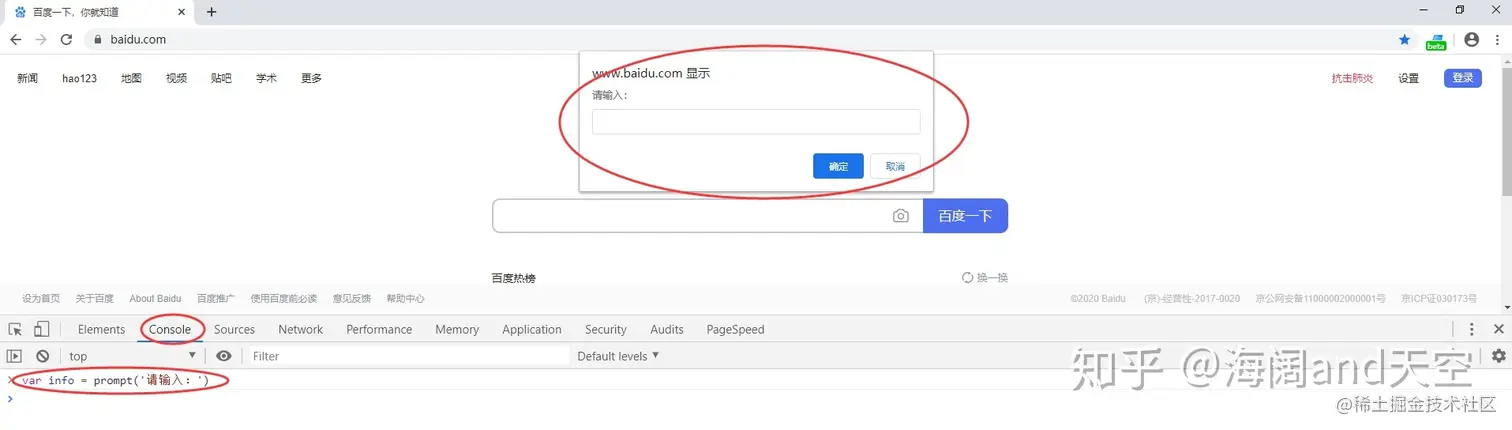Switch to the Audits tab

click(x=667, y=329)
